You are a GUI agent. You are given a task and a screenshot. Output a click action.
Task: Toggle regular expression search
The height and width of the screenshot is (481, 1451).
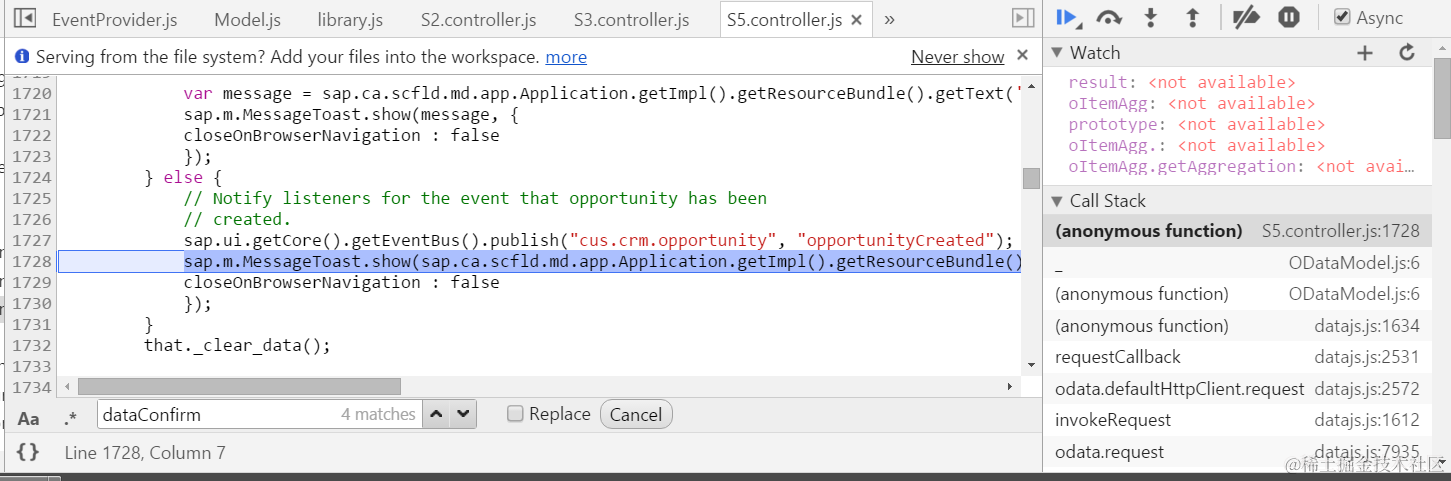click(x=70, y=419)
